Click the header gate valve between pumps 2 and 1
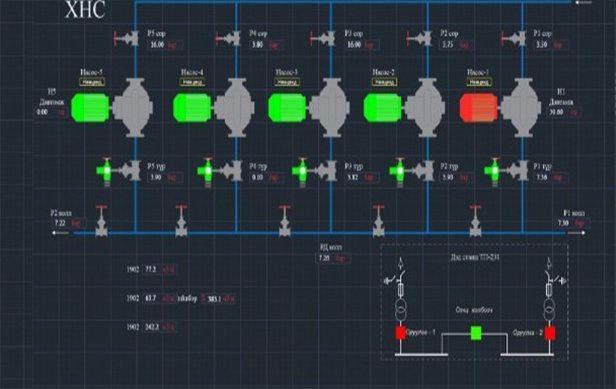This screenshot has width=616, height=389. (475, 221)
